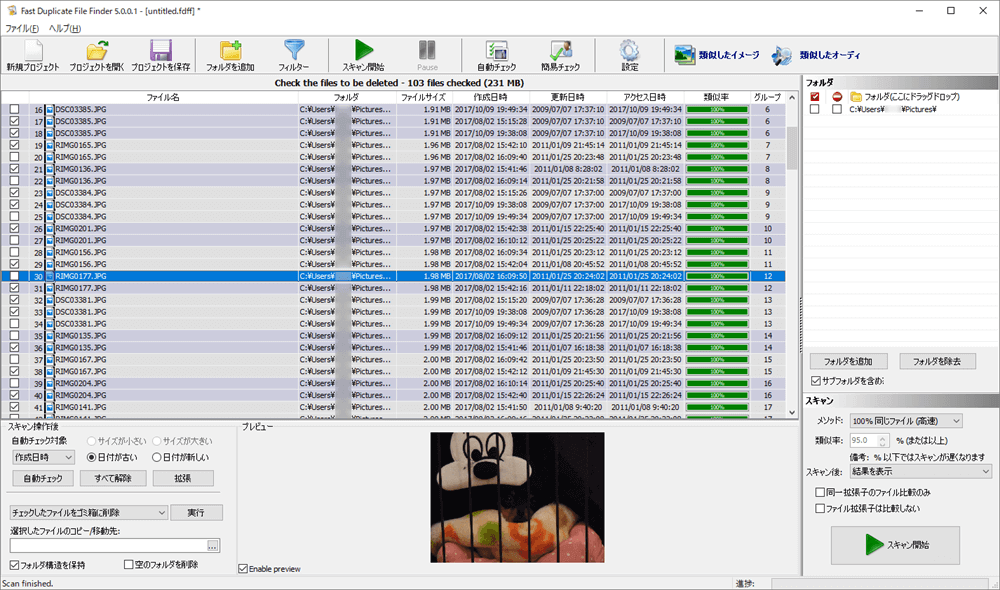Select the 日付が新しい radio button
1000x590 pixels.
(x=156, y=457)
